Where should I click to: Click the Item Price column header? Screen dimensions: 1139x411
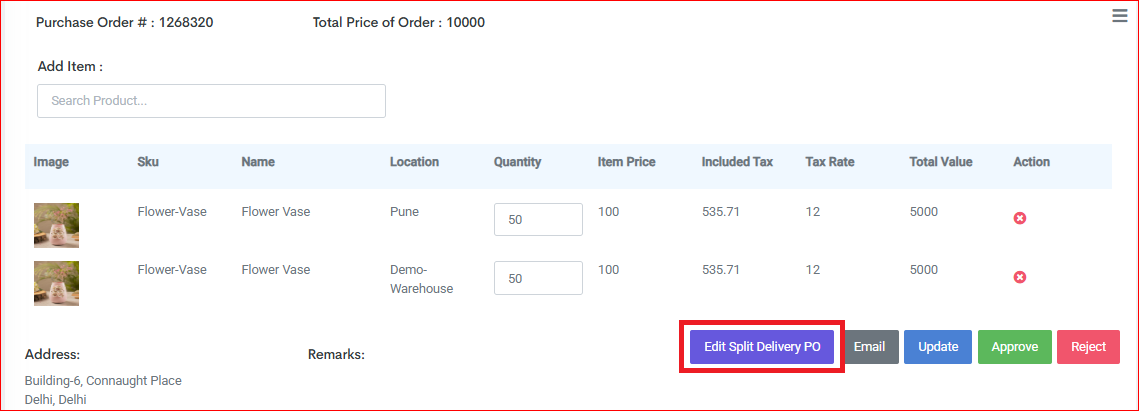(x=627, y=162)
